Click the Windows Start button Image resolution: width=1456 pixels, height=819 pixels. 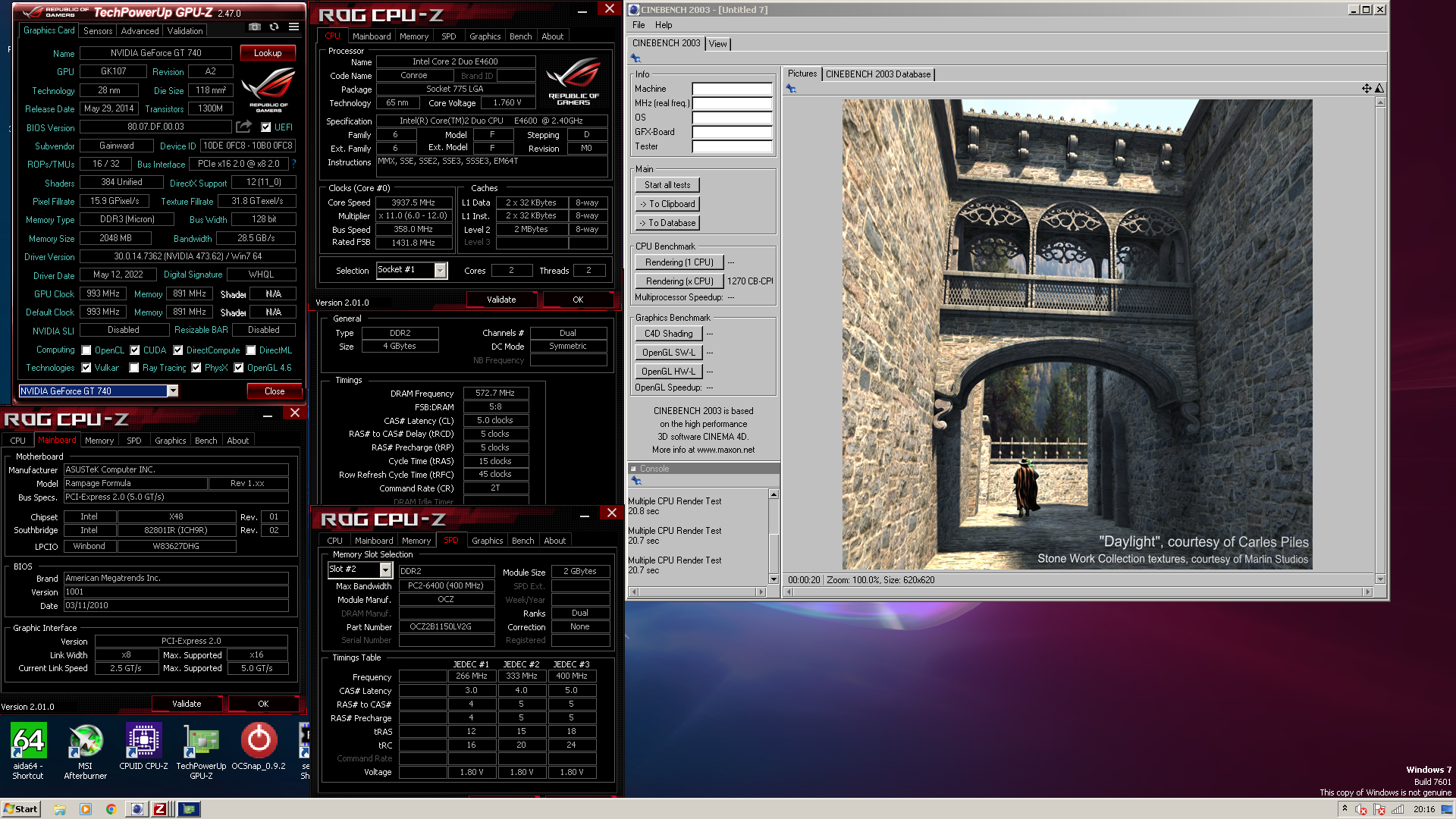point(21,809)
